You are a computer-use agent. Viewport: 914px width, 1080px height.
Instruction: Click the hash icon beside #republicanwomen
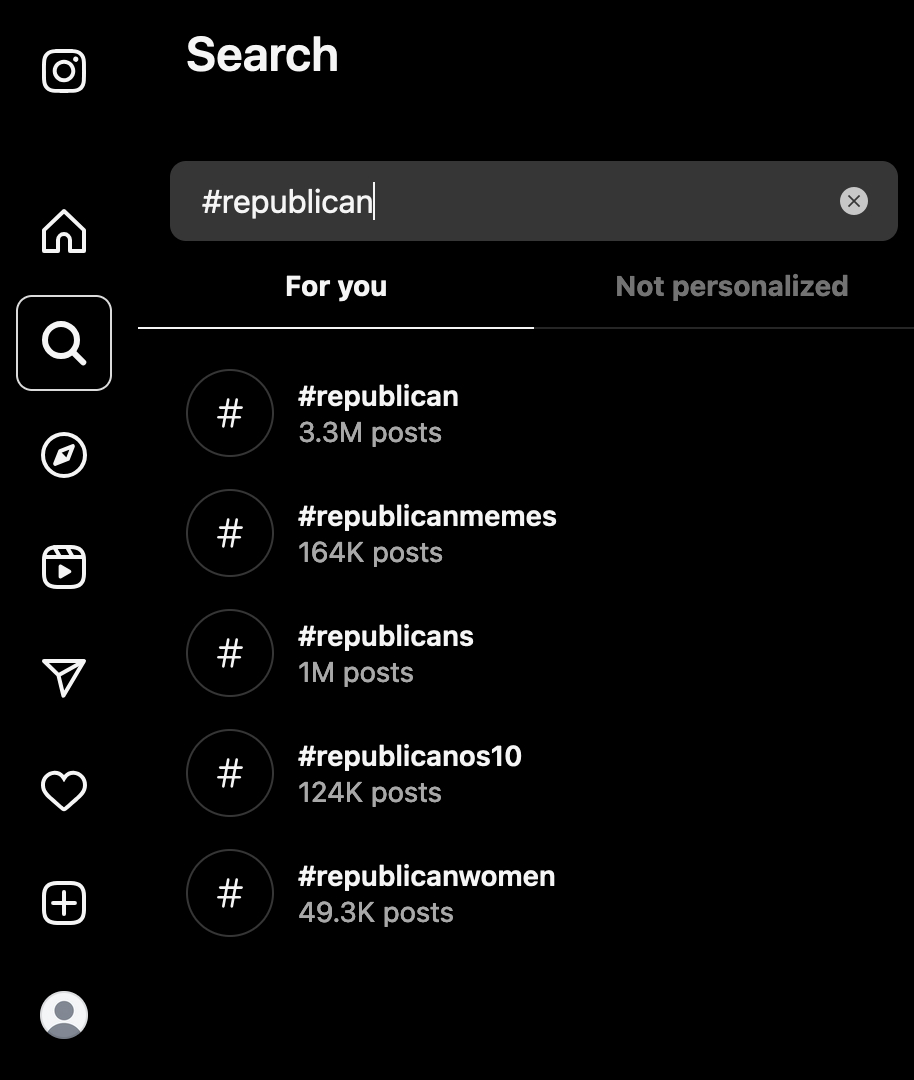[230, 893]
